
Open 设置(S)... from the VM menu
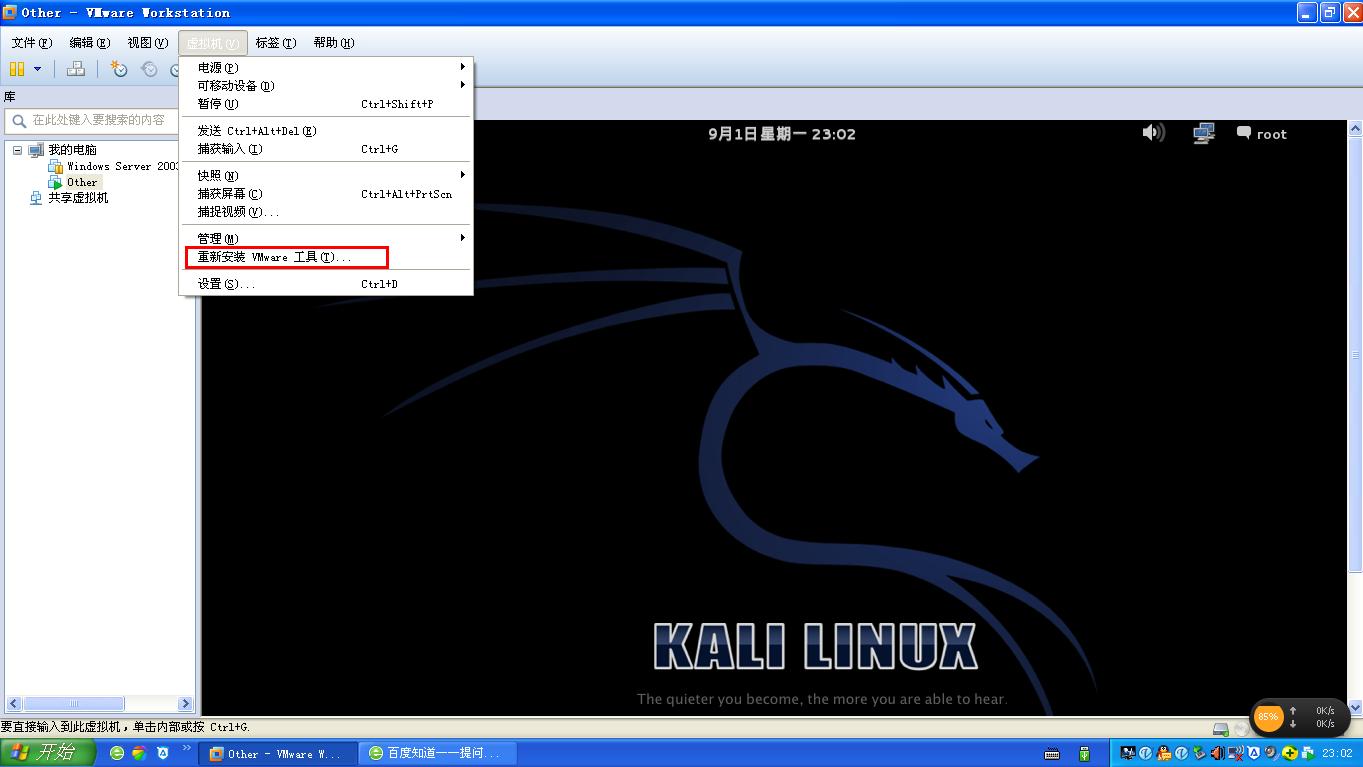coord(326,284)
